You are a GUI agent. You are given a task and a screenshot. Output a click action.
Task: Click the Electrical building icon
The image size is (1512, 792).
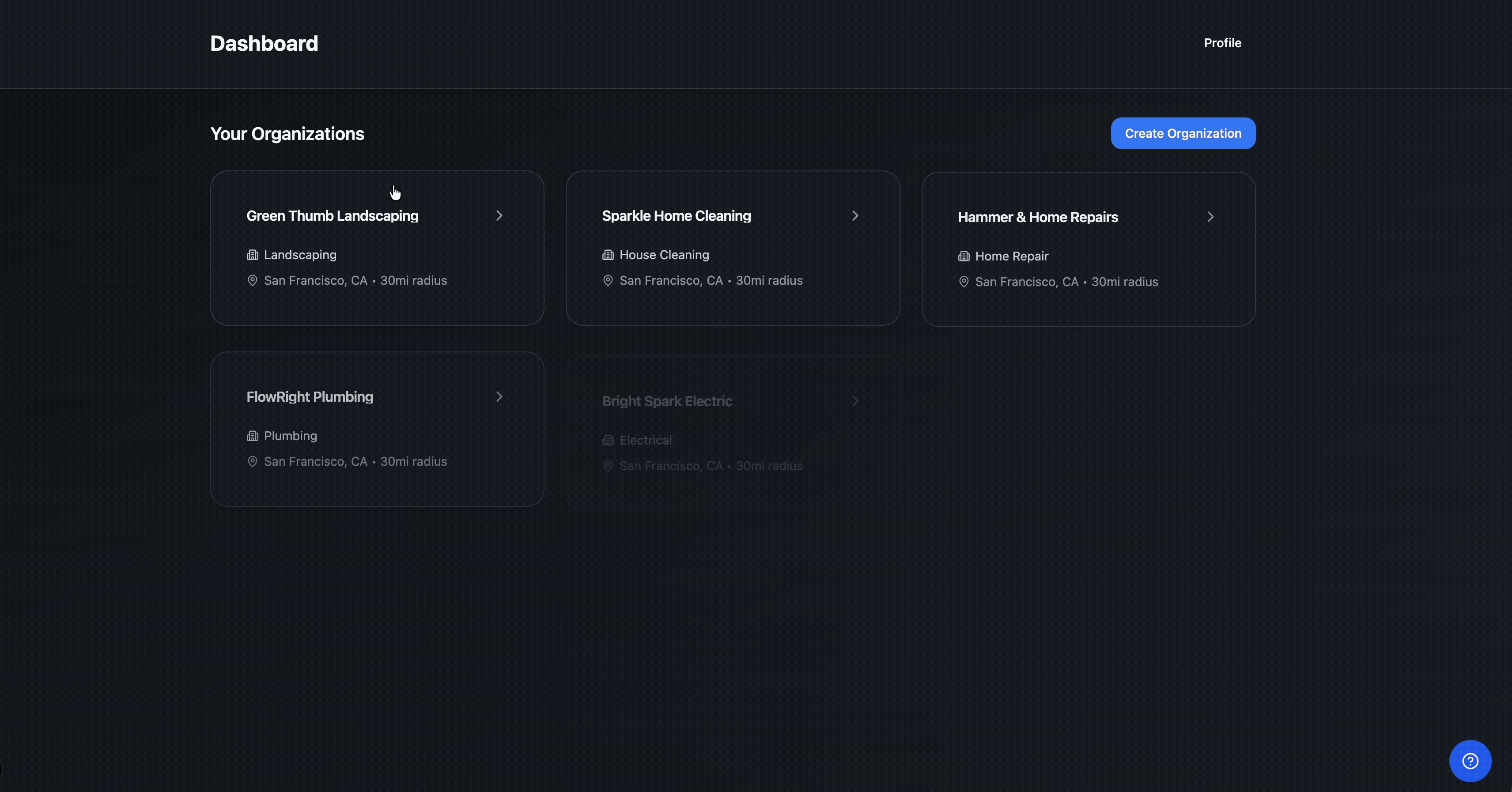click(x=608, y=439)
